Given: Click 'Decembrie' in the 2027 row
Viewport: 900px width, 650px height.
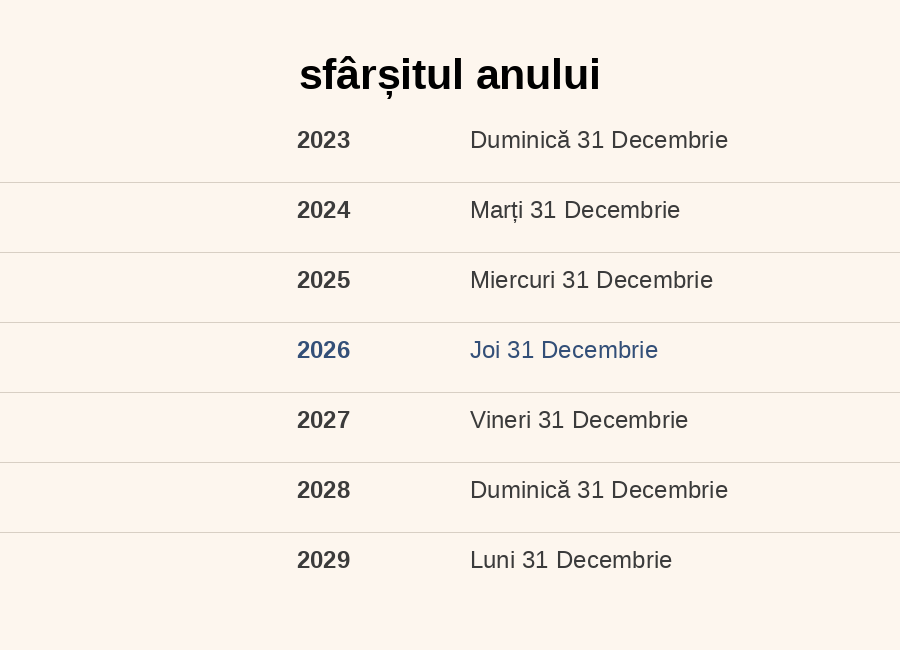Looking at the screenshot, I should tap(630, 420).
